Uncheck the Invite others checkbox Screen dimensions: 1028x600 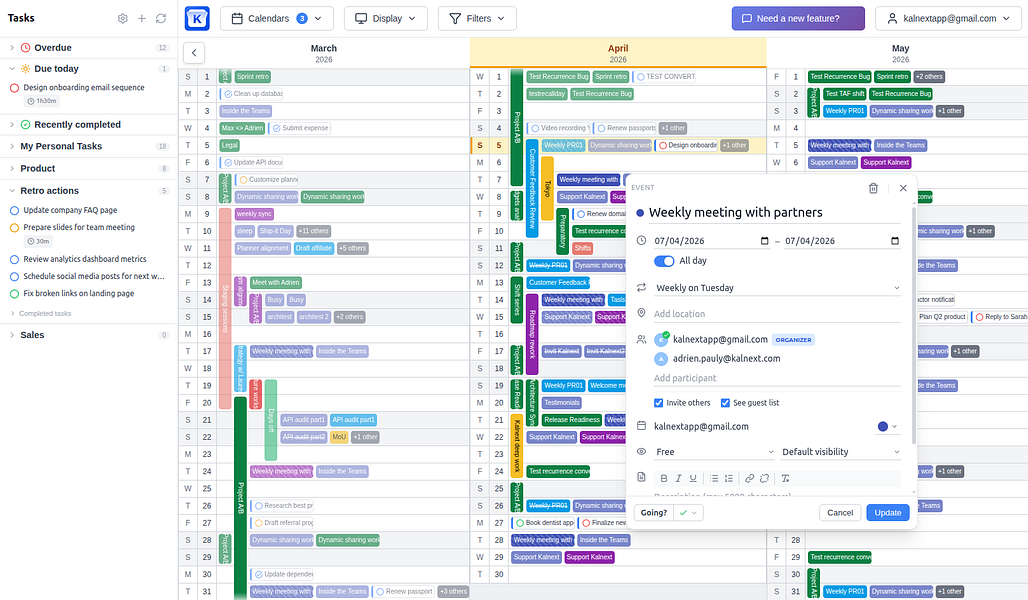(658, 403)
